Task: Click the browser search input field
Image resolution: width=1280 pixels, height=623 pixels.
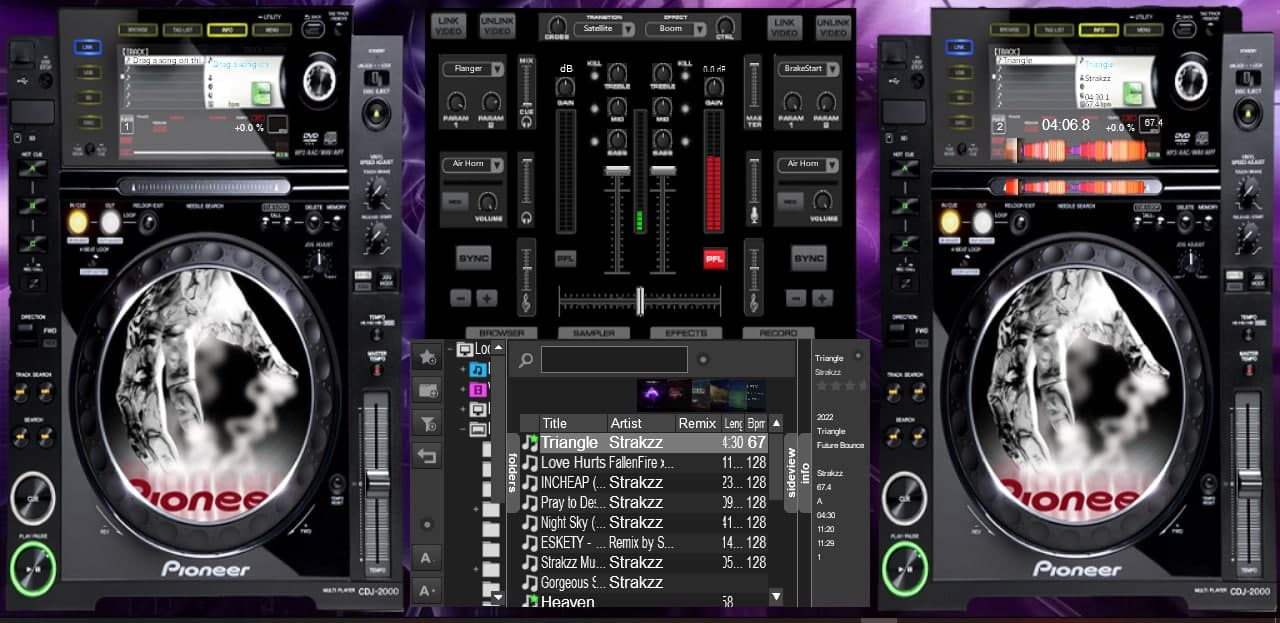Action: coord(614,360)
